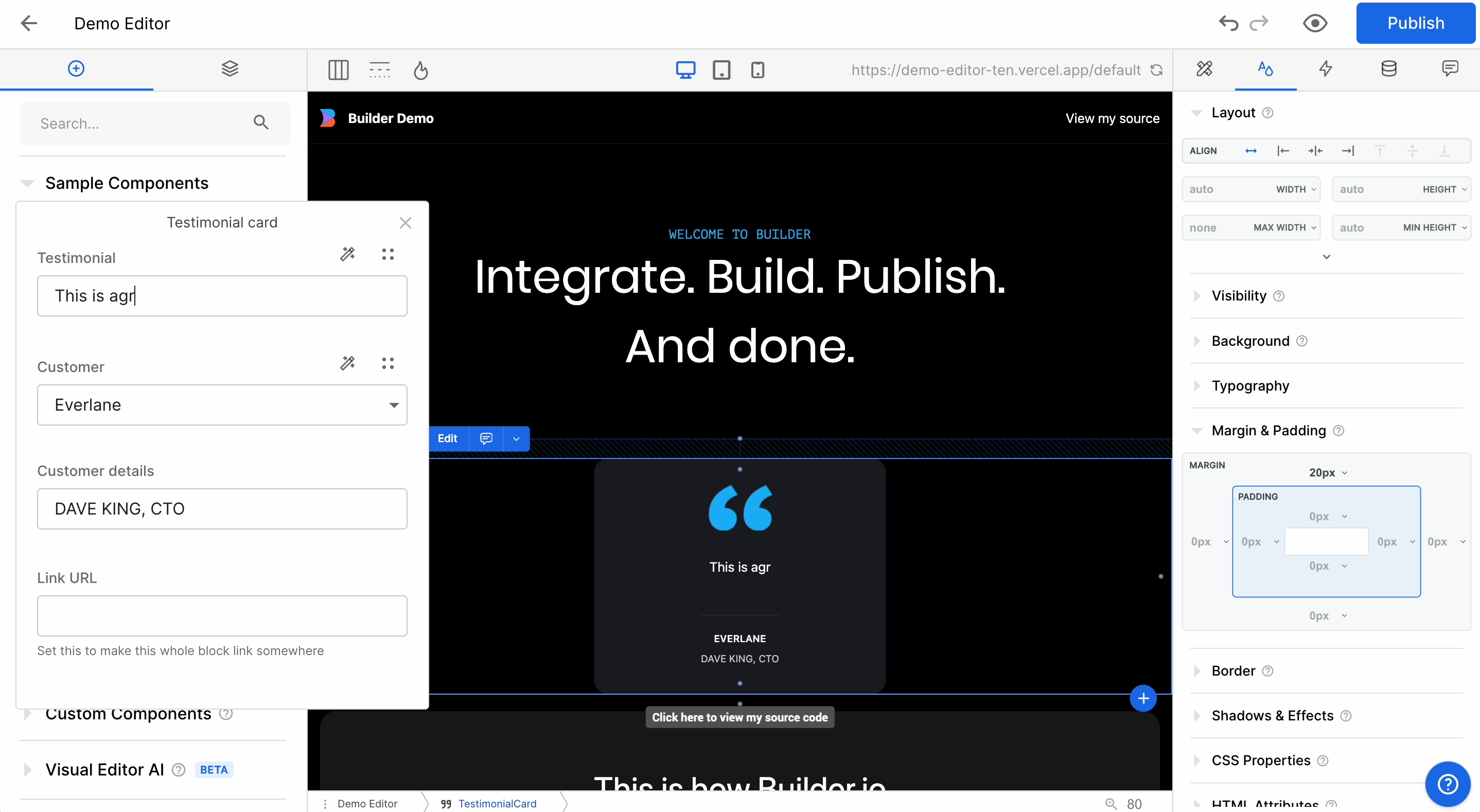Toggle preview mode with eye icon
Screen dimensions: 1480x812
1314,23
